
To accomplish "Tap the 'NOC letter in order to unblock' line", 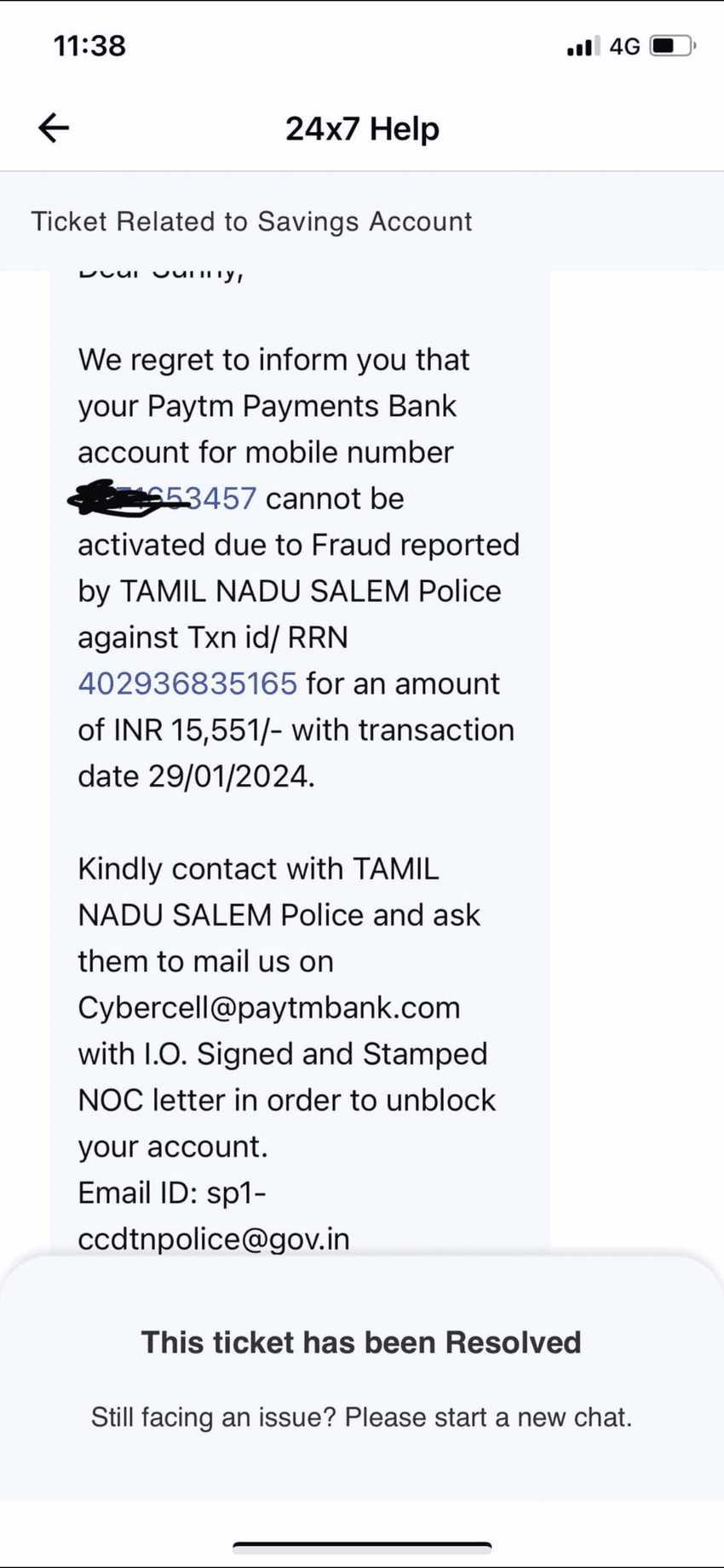I will click(286, 1100).
